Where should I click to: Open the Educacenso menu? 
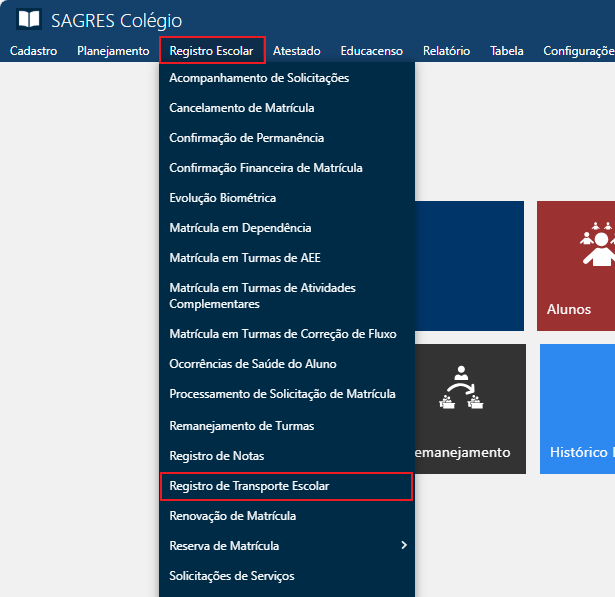point(371,51)
